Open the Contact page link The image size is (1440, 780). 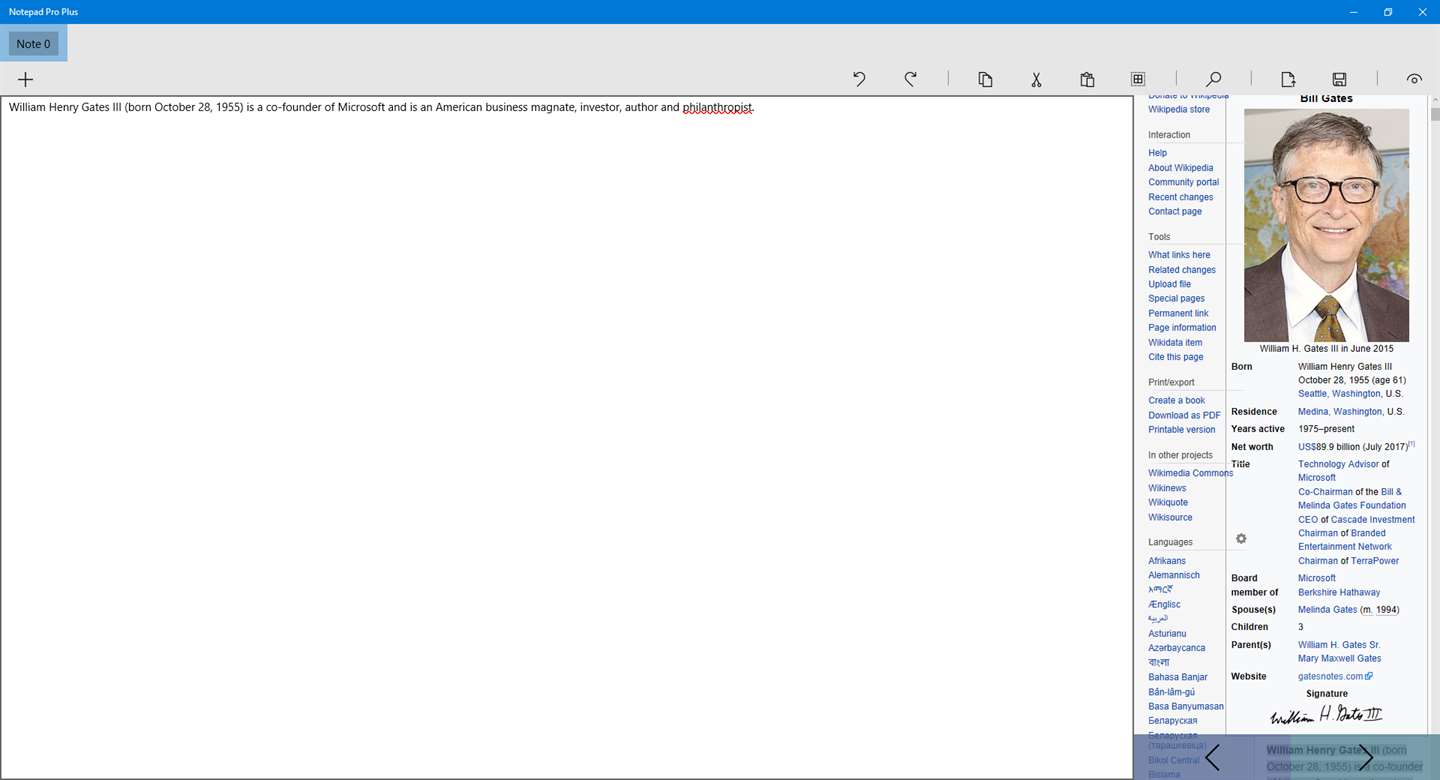point(1175,211)
